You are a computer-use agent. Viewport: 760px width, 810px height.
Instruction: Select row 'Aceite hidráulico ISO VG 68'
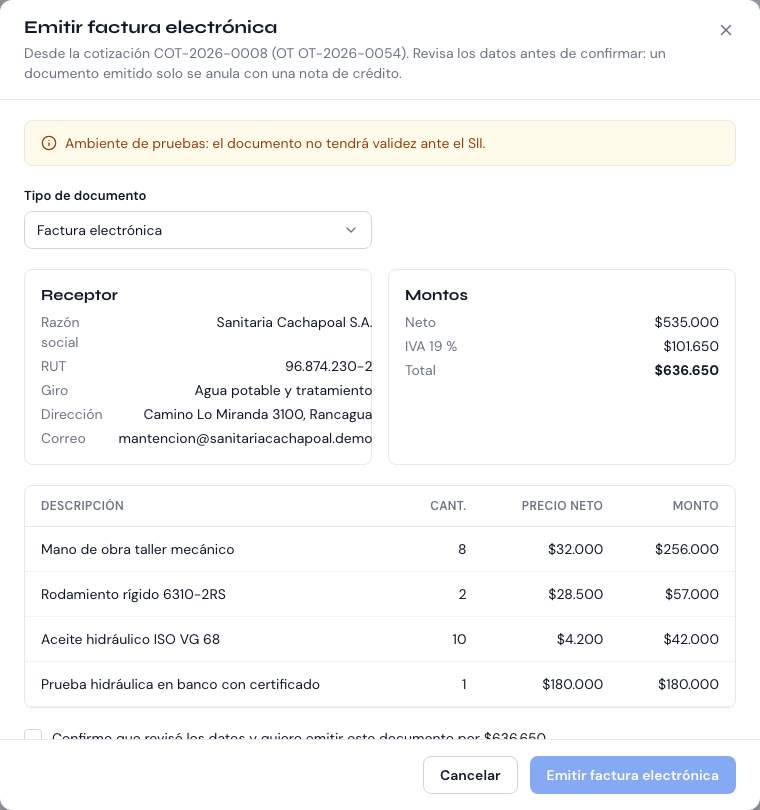380,639
